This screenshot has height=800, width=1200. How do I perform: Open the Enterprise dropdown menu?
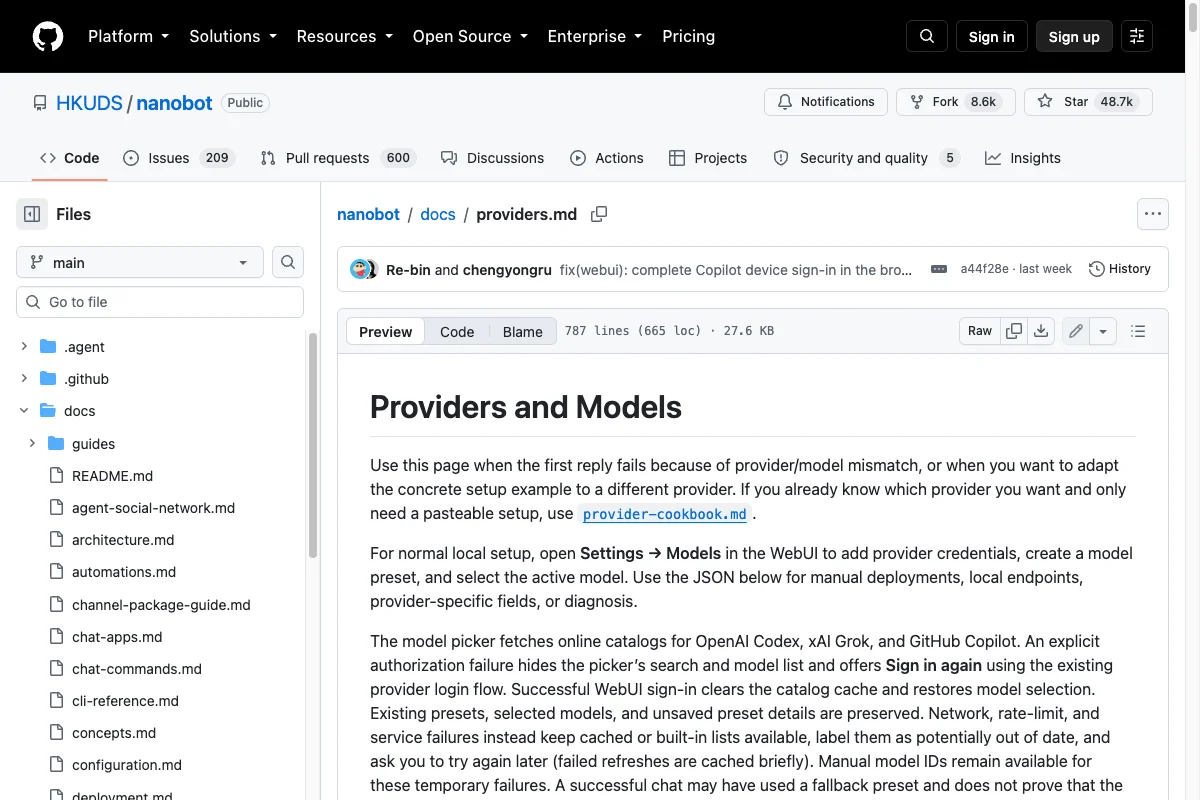595,36
